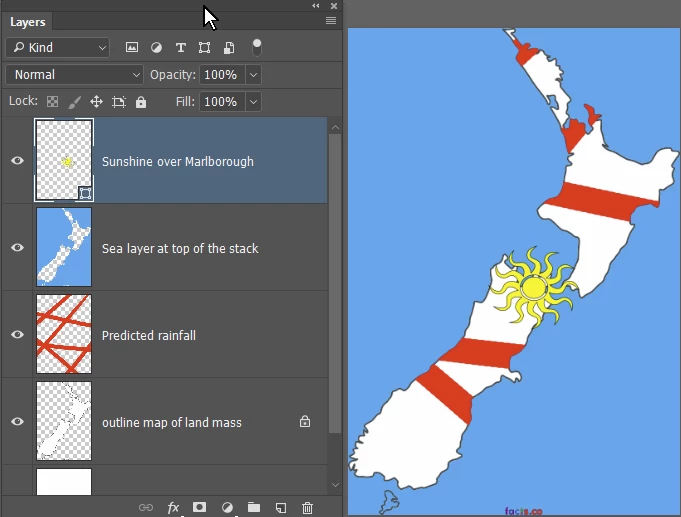681x517 pixels.
Task: Lock transparent pixels icon
Action: click(53, 102)
